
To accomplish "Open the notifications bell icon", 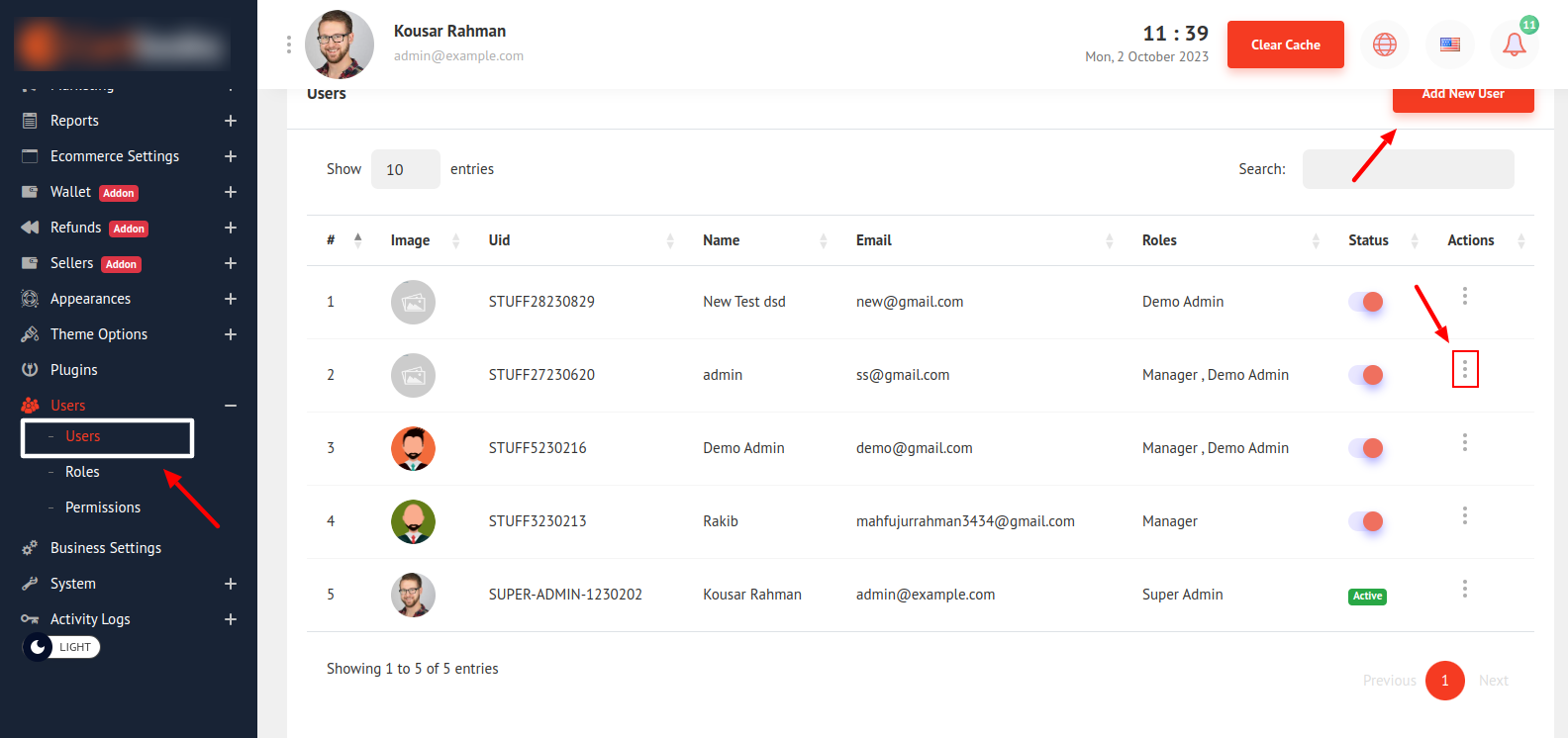I will coord(1514,45).
